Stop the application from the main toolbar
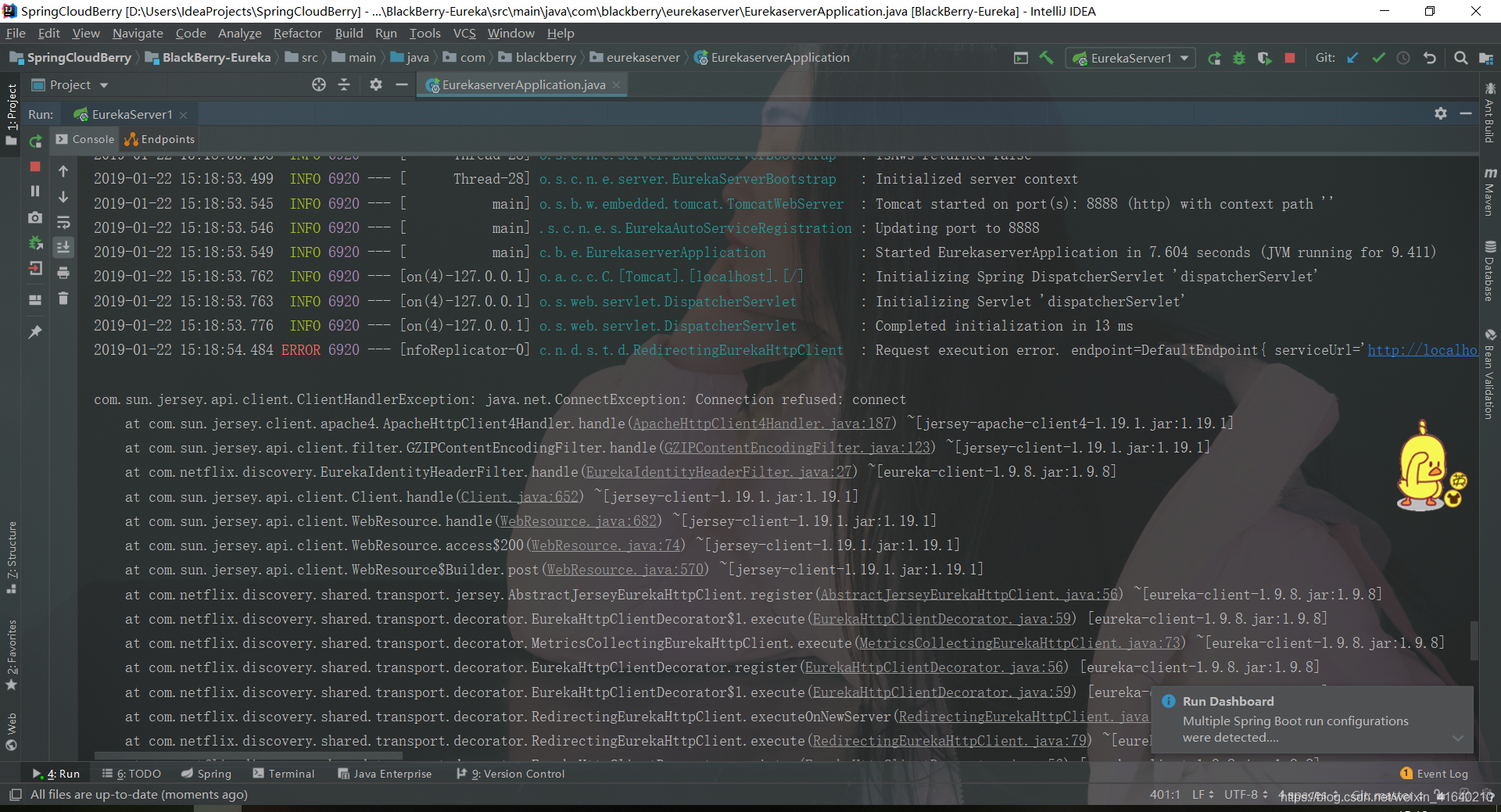This screenshot has height=812, width=1501. pos(1290,58)
